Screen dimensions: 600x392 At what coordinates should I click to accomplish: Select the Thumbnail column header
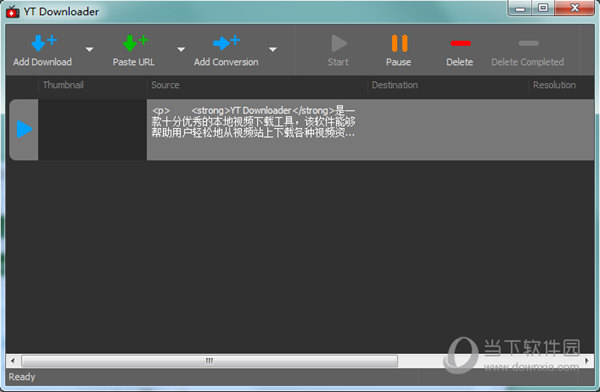coord(63,85)
